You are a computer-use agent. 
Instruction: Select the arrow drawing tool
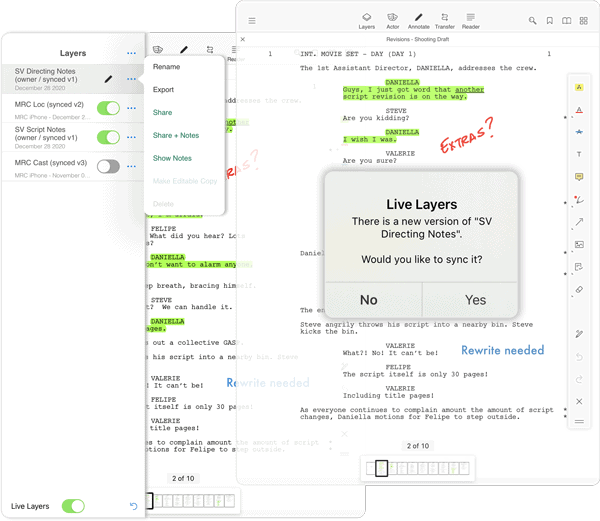click(579, 222)
